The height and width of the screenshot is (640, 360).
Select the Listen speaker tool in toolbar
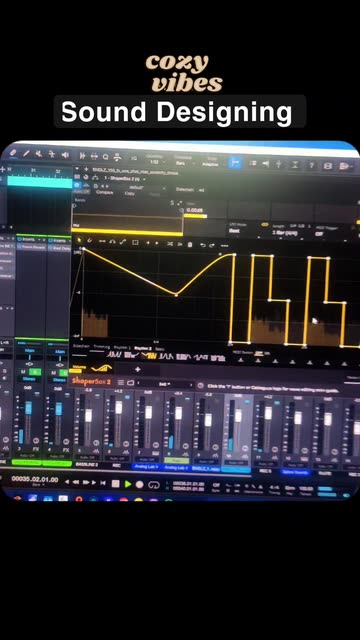pyautogui.click(x=65, y=155)
